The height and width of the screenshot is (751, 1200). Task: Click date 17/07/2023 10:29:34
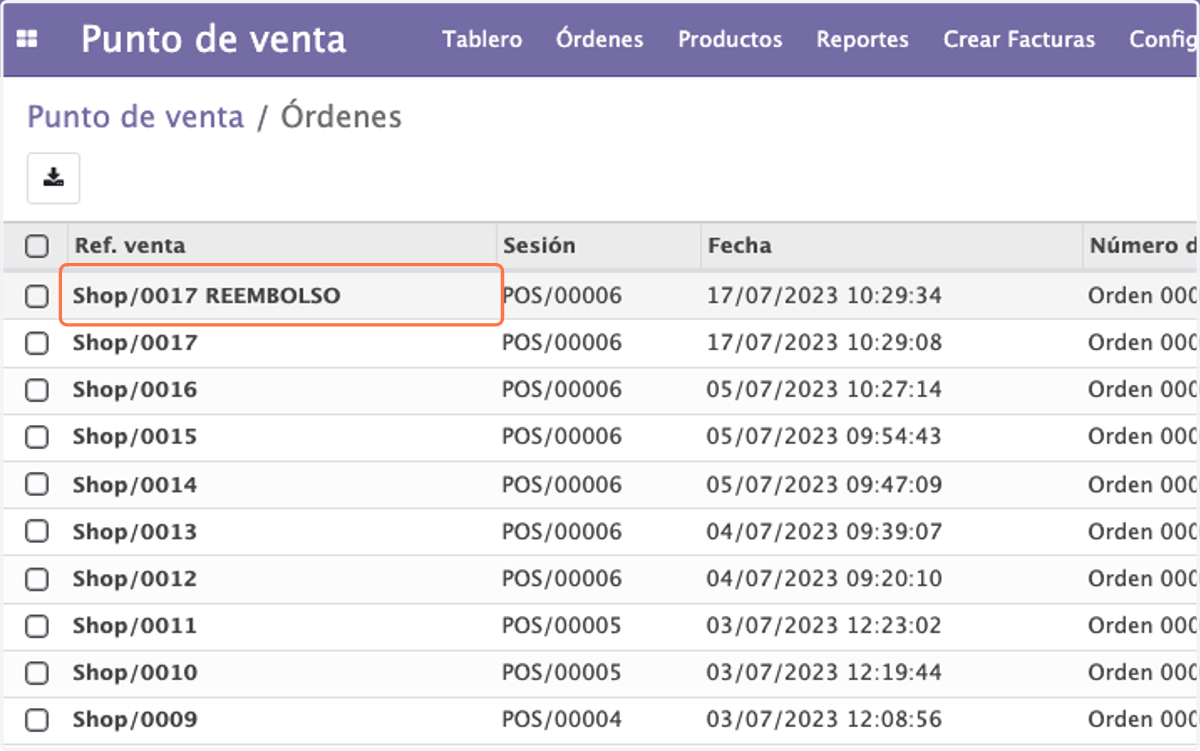pos(825,296)
